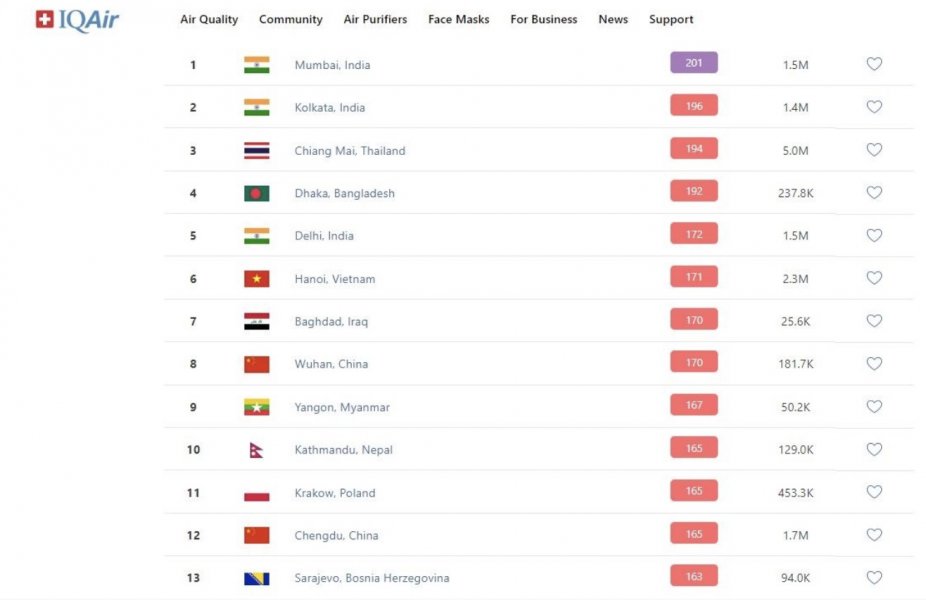This screenshot has height=600, width=926.
Task: Expand the For Business menu
Action: click(543, 19)
